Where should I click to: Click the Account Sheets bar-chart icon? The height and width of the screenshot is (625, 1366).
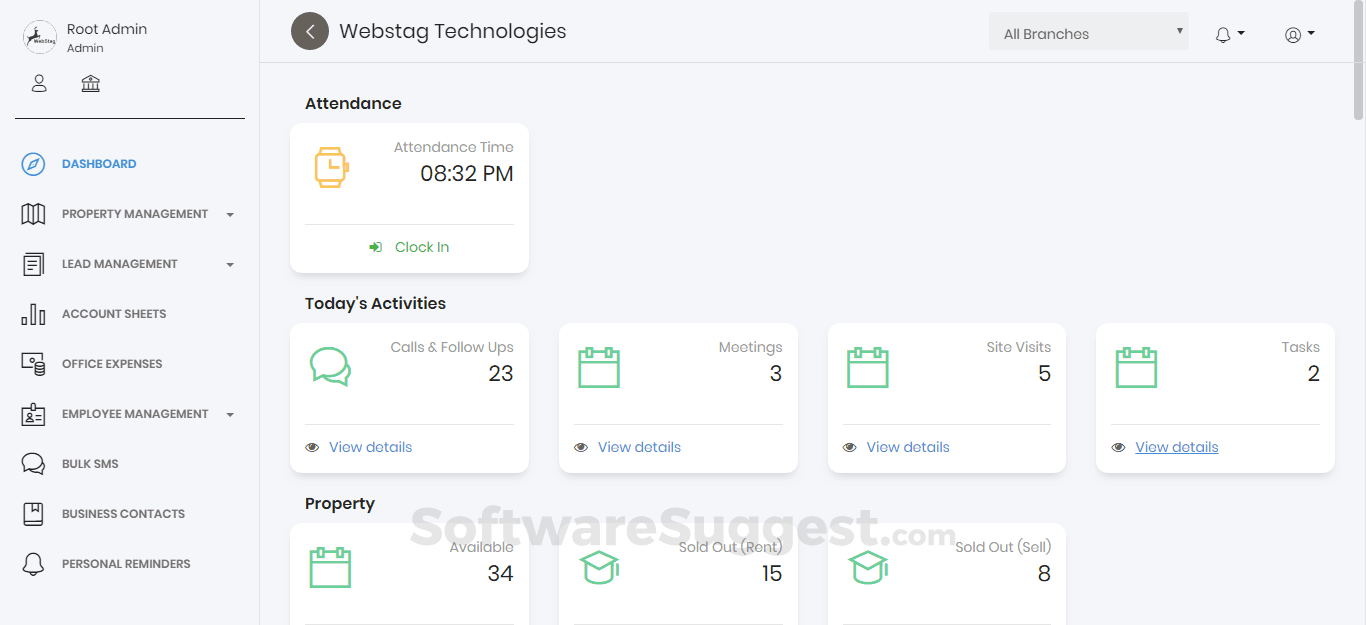35,313
